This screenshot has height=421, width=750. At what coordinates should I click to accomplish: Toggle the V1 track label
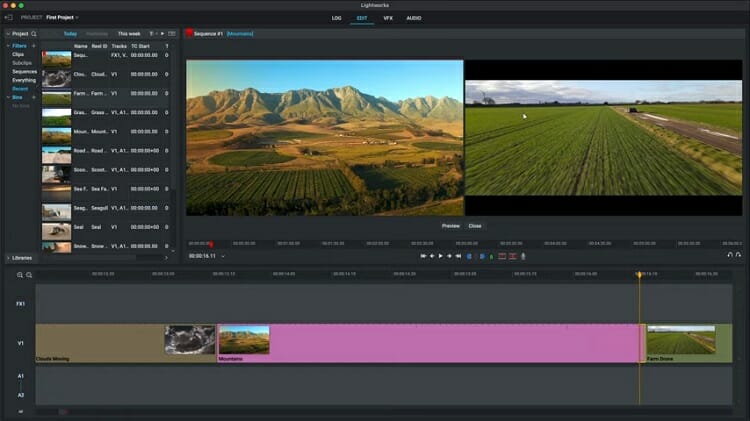coord(21,343)
